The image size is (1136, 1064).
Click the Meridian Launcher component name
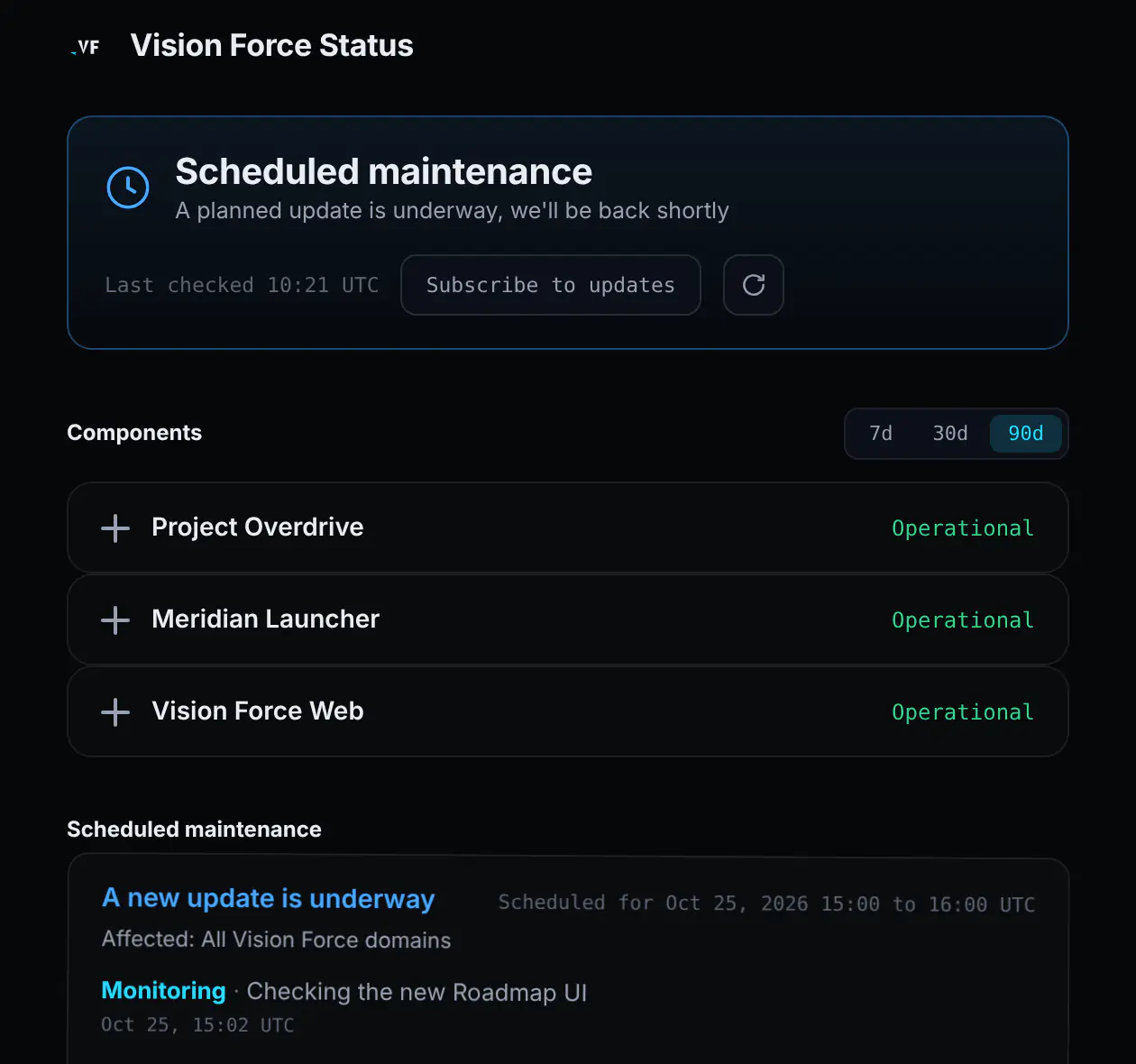click(266, 619)
